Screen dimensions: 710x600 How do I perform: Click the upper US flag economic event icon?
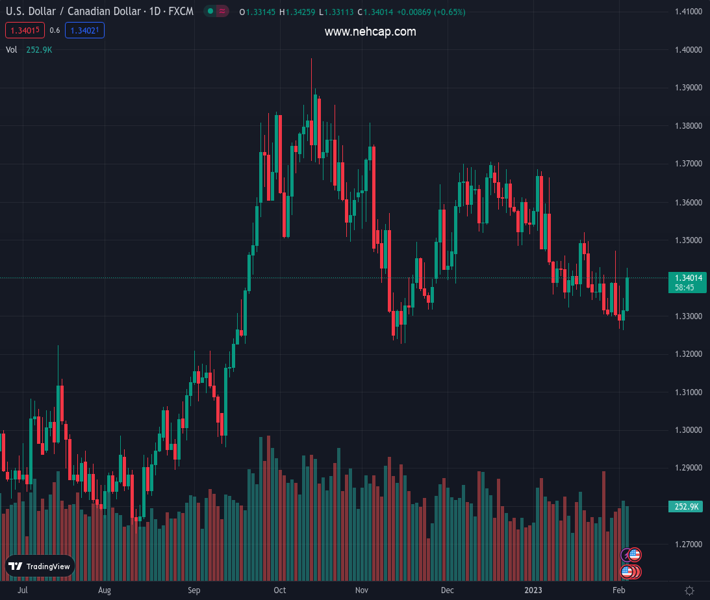[633, 555]
